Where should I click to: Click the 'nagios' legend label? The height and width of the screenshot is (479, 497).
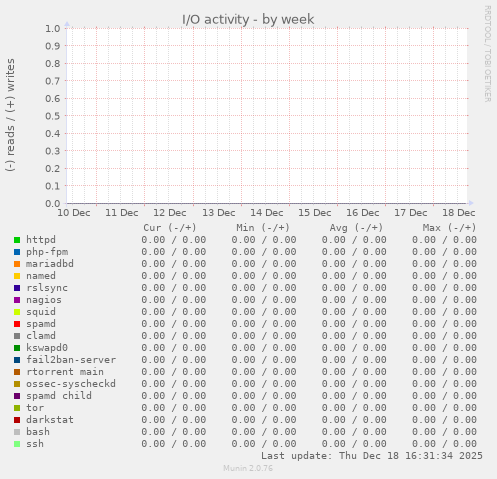coord(44,300)
